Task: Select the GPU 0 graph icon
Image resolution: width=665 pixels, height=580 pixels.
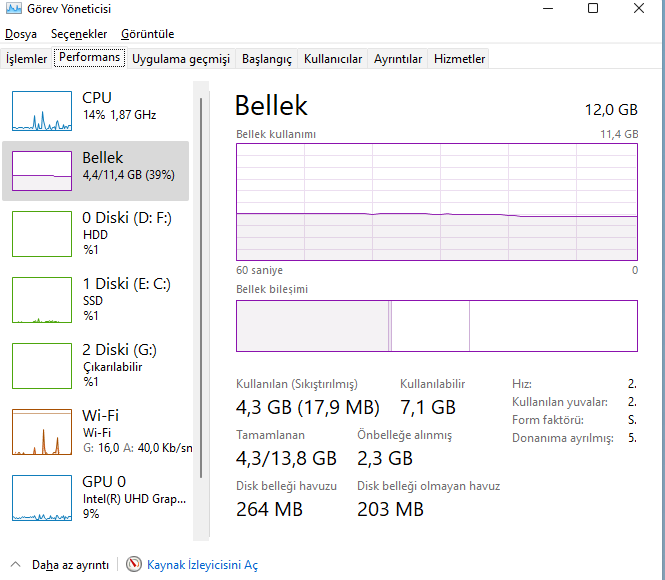Action: [x=42, y=497]
